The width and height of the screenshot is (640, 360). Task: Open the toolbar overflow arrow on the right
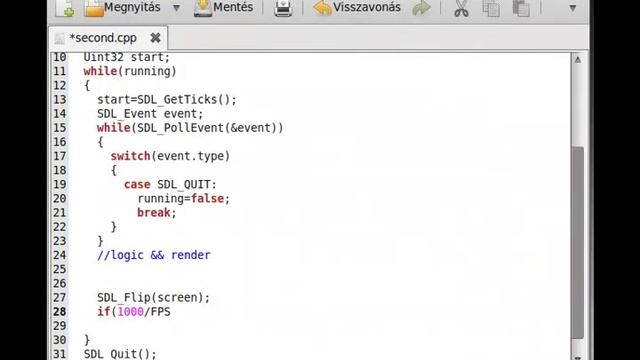573,8
